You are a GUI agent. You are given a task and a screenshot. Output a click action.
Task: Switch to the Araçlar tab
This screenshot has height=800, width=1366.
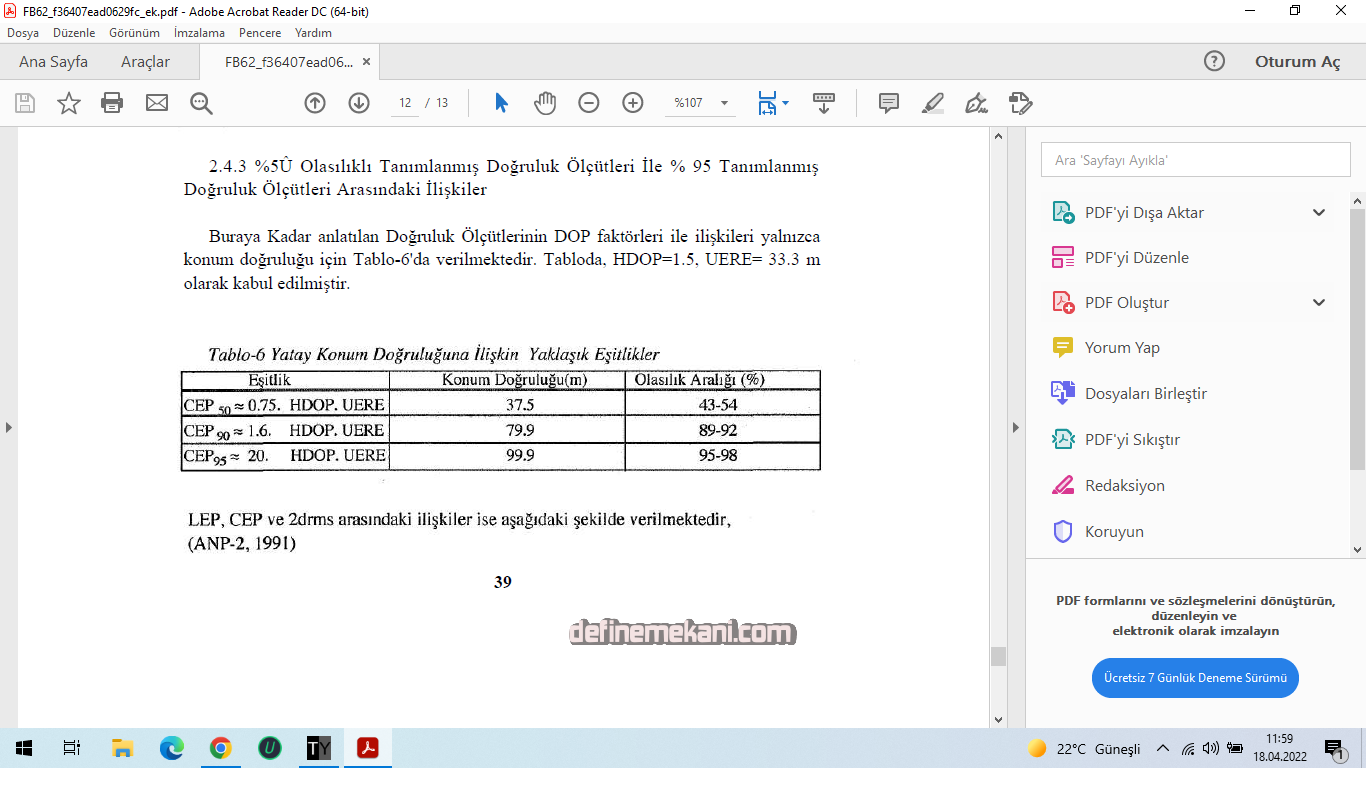click(x=145, y=62)
